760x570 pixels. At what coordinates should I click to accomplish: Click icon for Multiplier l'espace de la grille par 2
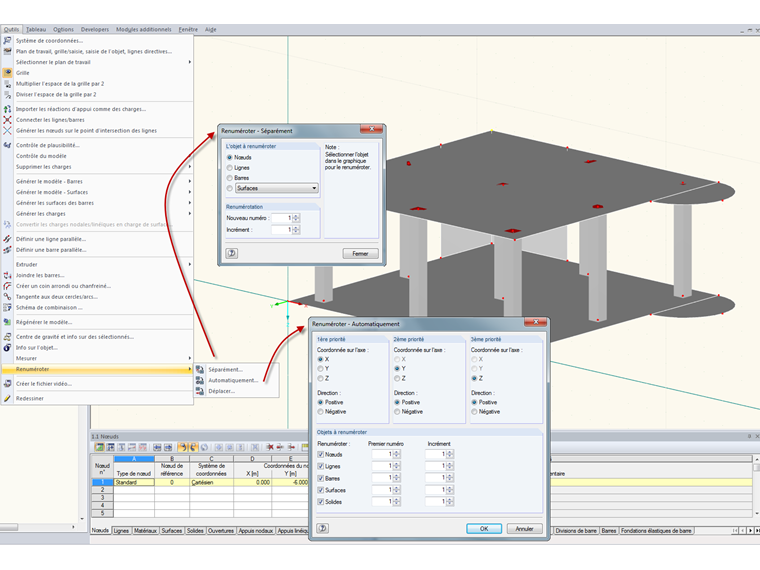pyautogui.click(x=7, y=84)
